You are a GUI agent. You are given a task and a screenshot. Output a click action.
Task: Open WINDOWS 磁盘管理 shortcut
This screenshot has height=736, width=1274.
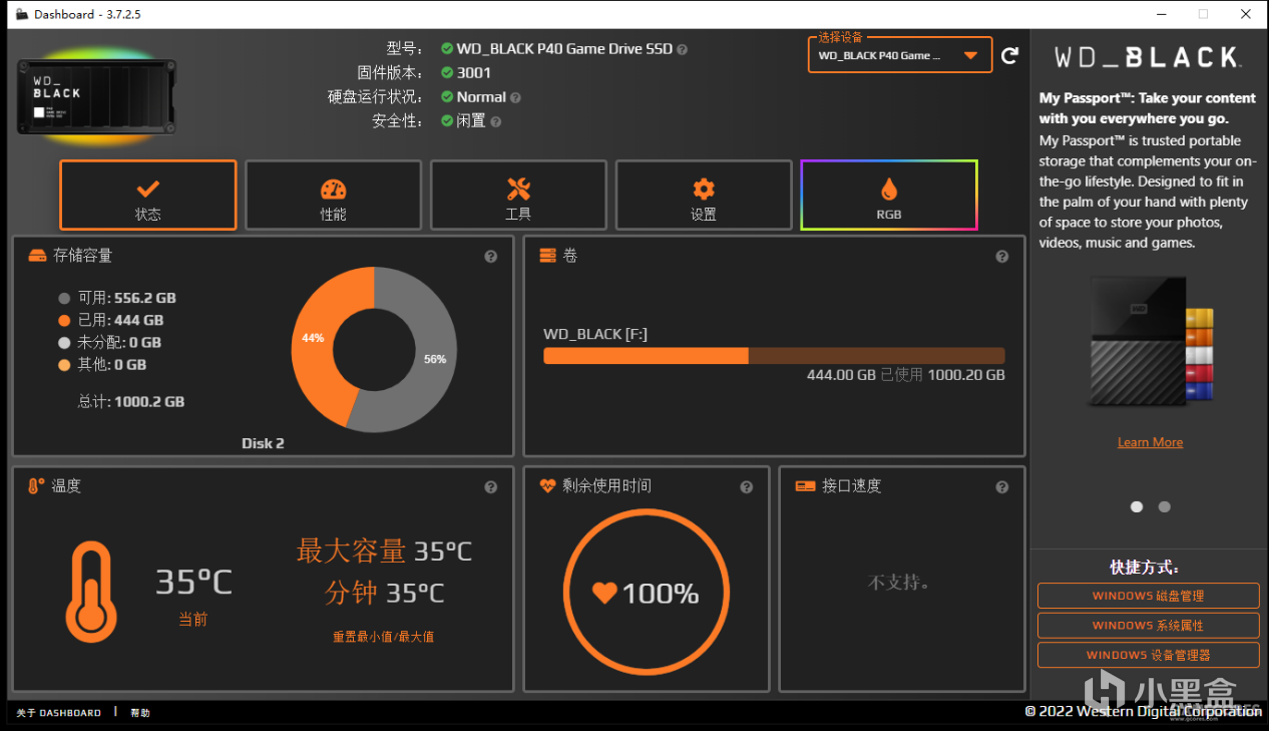point(1148,597)
